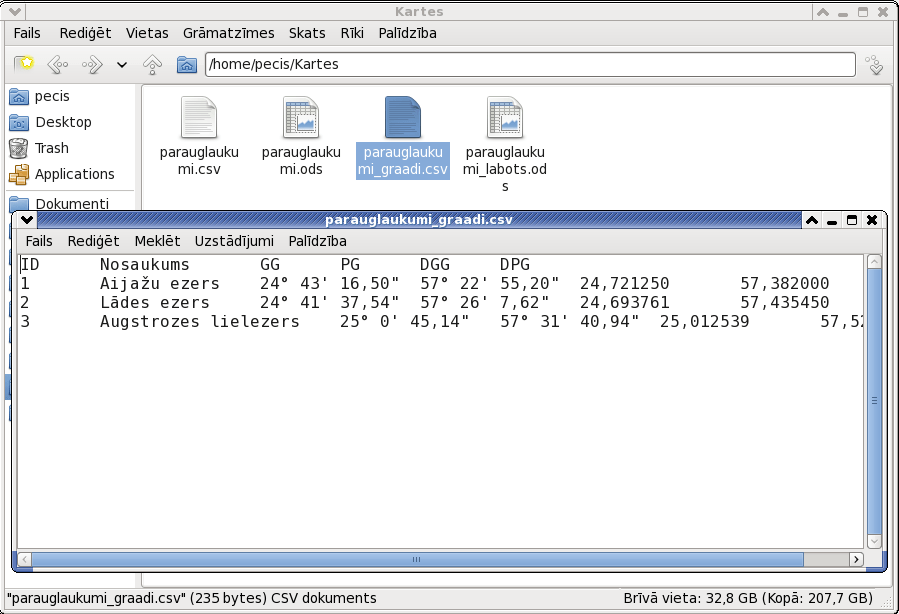Viewport: 899px width, 614px height.
Task: Click the text Lādes ezers
Action: pyautogui.click(x=155, y=303)
